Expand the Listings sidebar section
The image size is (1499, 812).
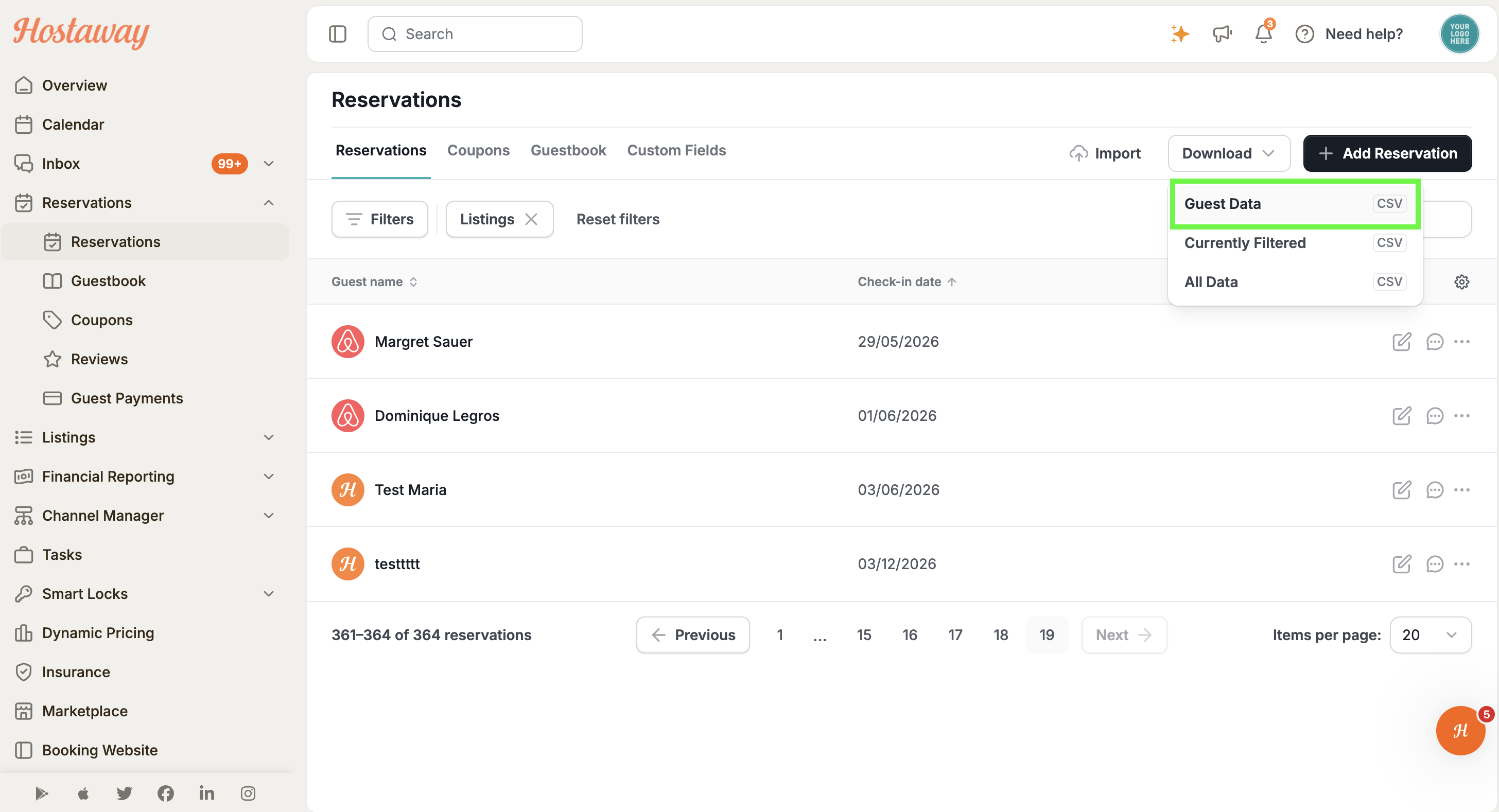point(269,437)
